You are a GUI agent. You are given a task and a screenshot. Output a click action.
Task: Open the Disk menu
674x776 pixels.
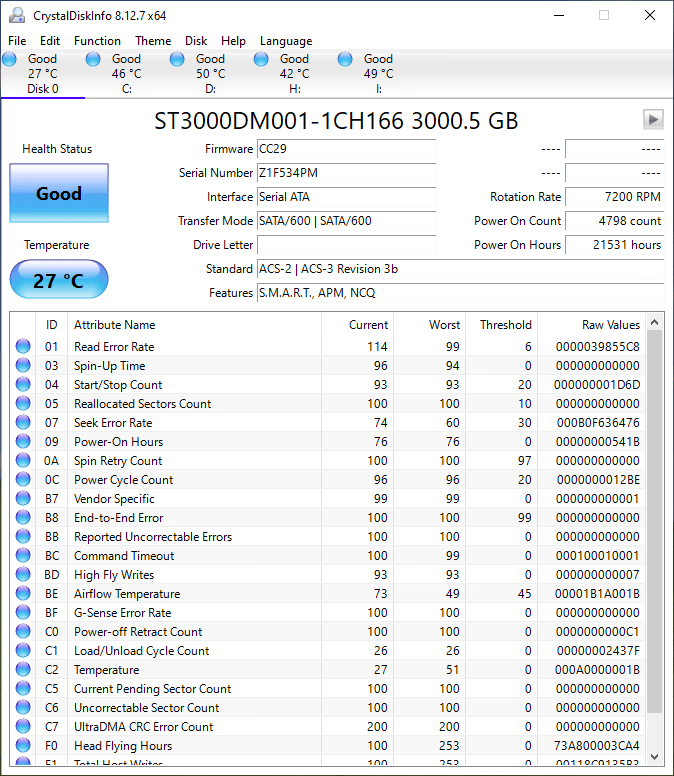196,41
